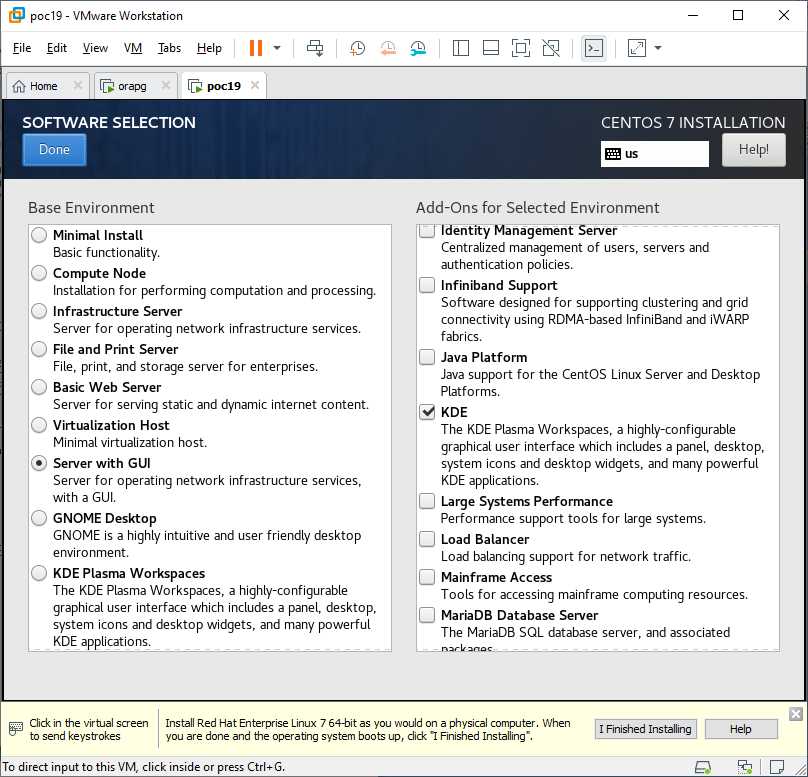Click Help in the install hint bar
The height and width of the screenshot is (777, 808).
pyautogui.click(x=740, y=729)
